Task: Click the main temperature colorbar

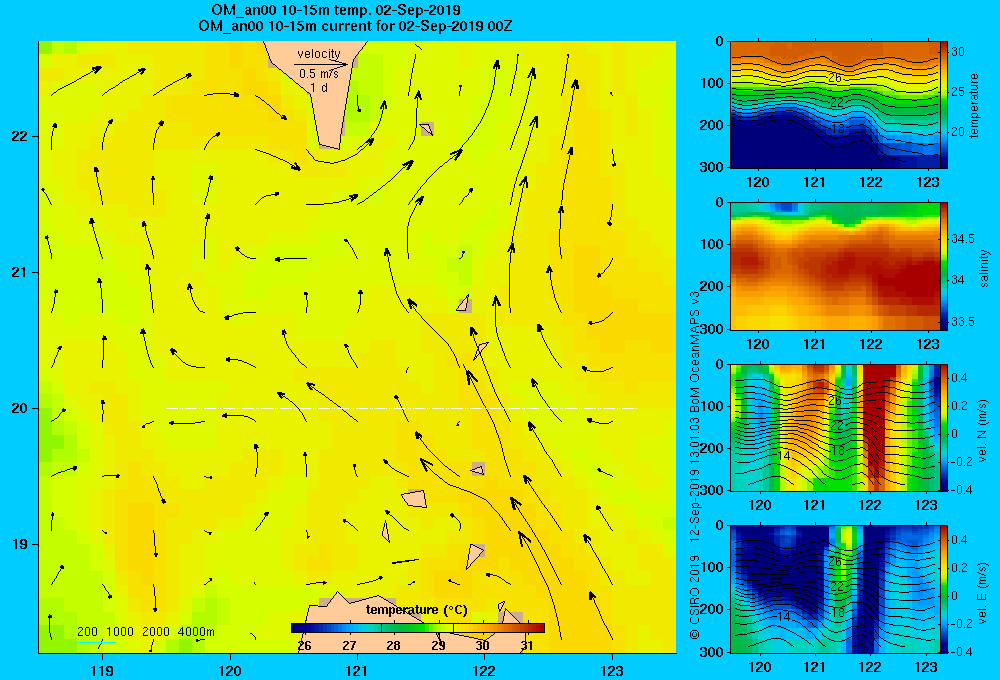Action: point(418,628)
